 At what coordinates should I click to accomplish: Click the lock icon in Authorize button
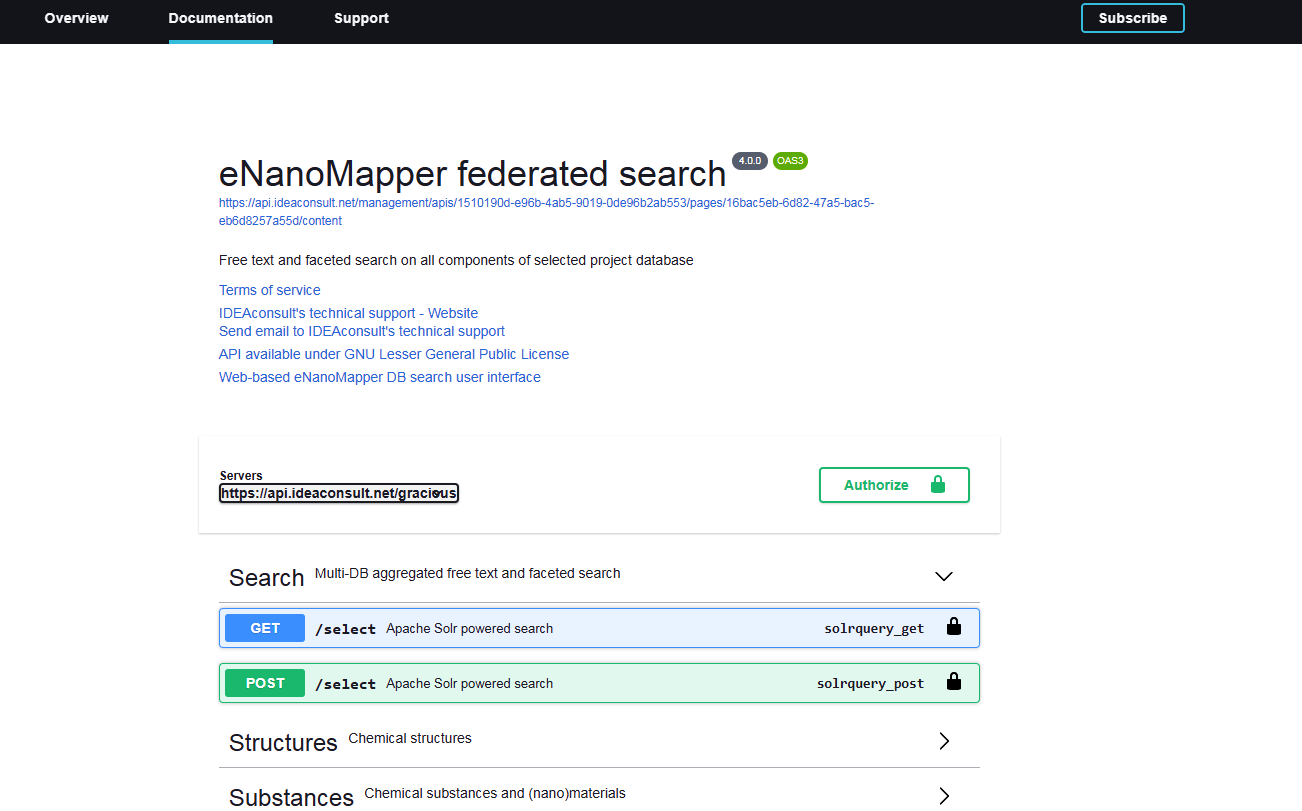click(x=937, y=485)
